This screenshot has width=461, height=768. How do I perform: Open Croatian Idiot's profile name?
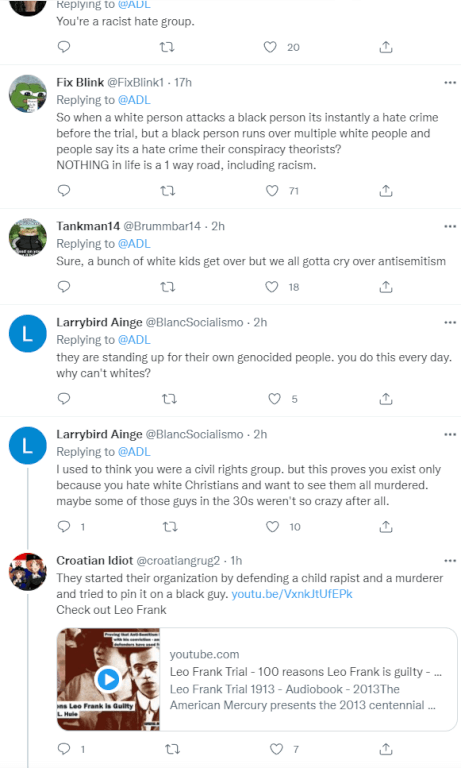pos(95,560)
